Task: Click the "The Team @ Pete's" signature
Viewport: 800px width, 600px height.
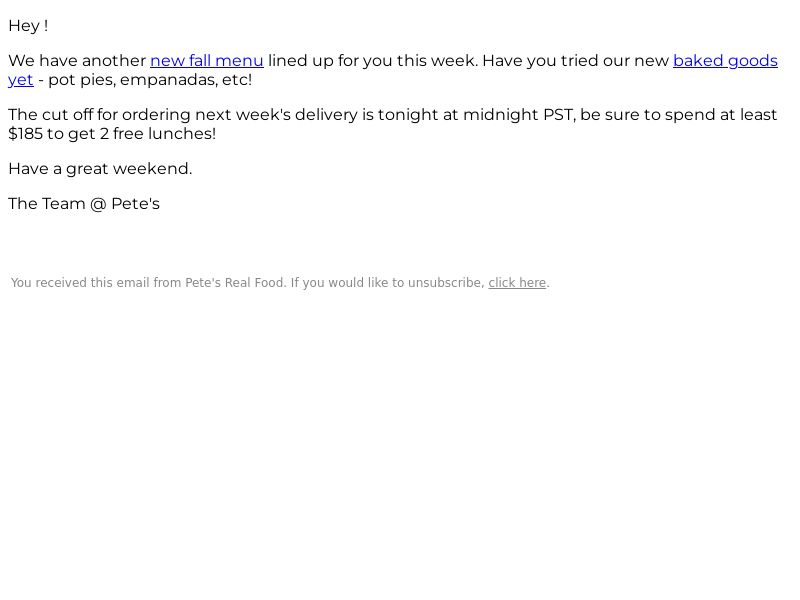Action: coord(84,204)
